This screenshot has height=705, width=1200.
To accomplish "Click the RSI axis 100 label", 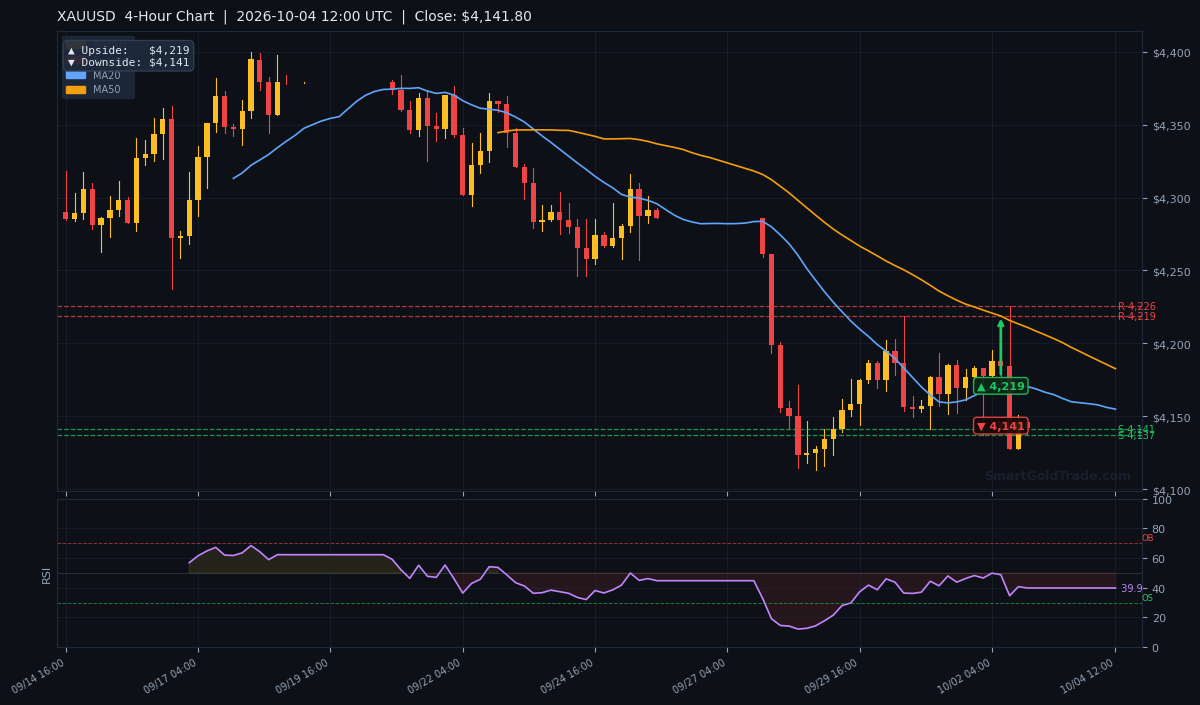I will (x=1162, y=500).
